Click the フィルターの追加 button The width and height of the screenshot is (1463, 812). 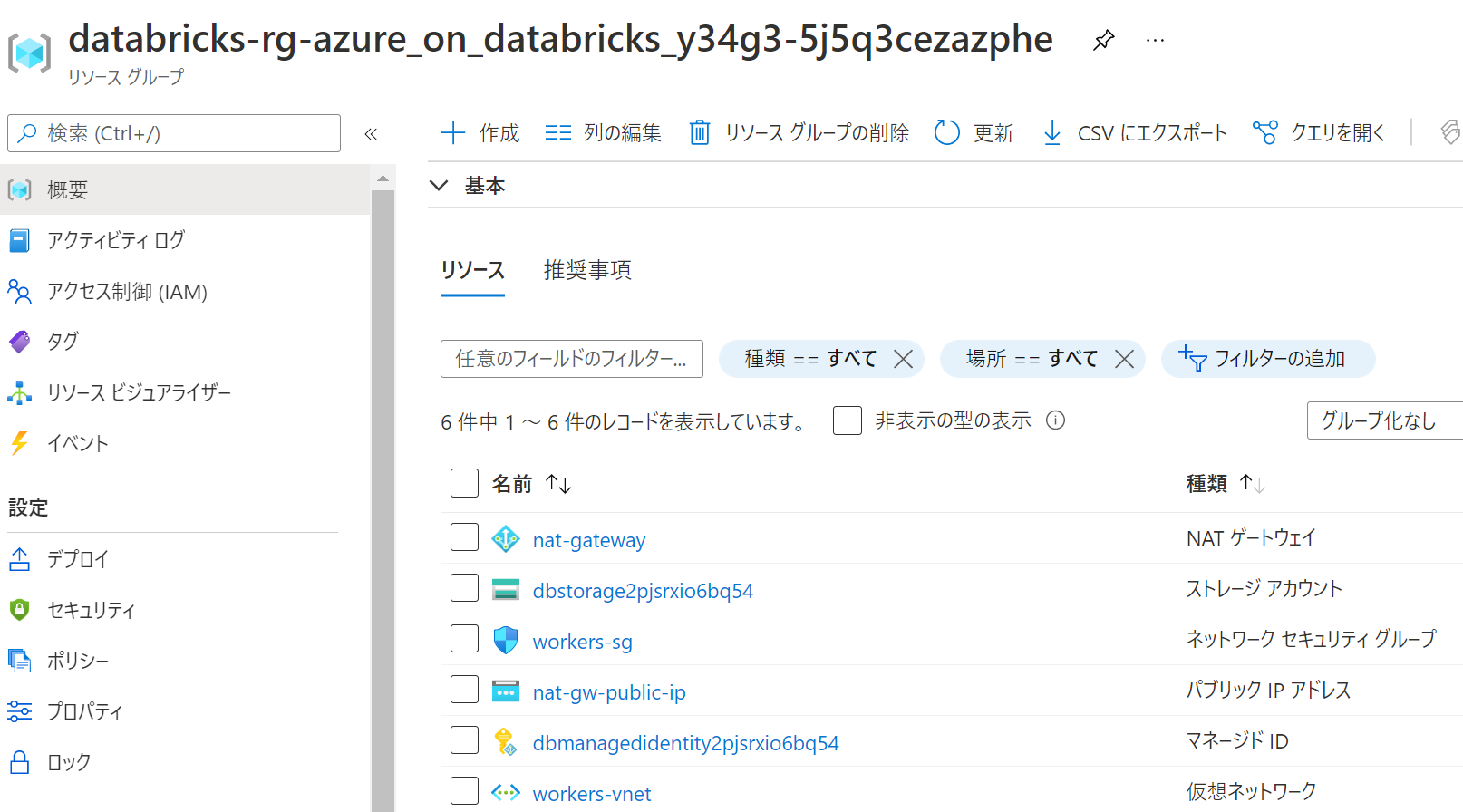pyautogui.click(x=1268, y=359)
